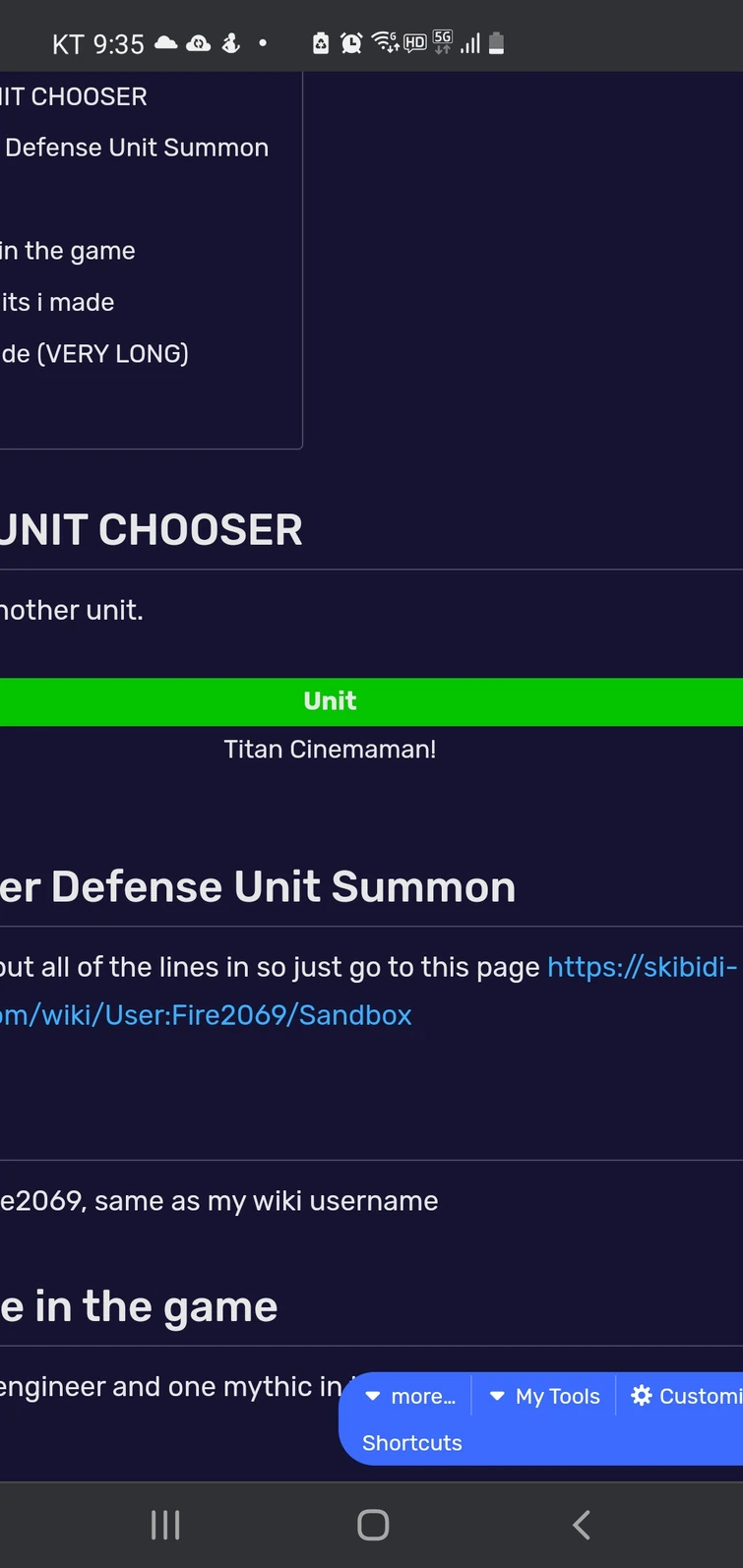The width and height of the screenshot is (743, 1568).
Task: Tap the 5G network indicator
Action: coord(443,41)
